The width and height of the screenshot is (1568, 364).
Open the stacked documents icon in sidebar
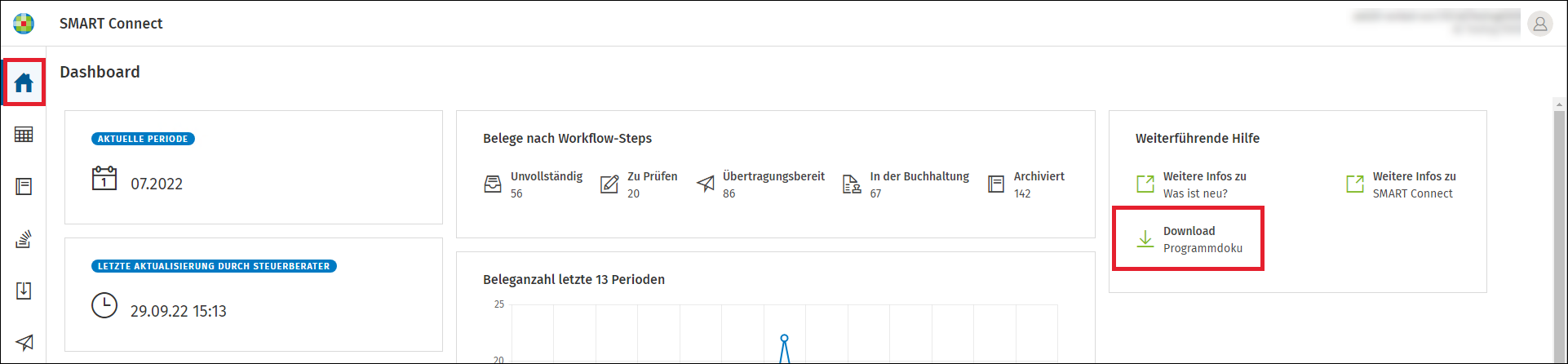pyautogui.click(x=24, y=239)
